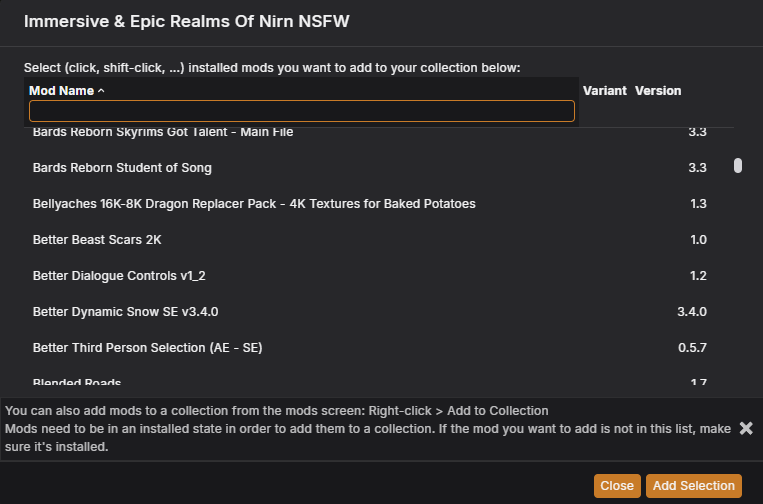Click the mod list scrollbar thumb
The image size is (763, 504).
point(738,166)
